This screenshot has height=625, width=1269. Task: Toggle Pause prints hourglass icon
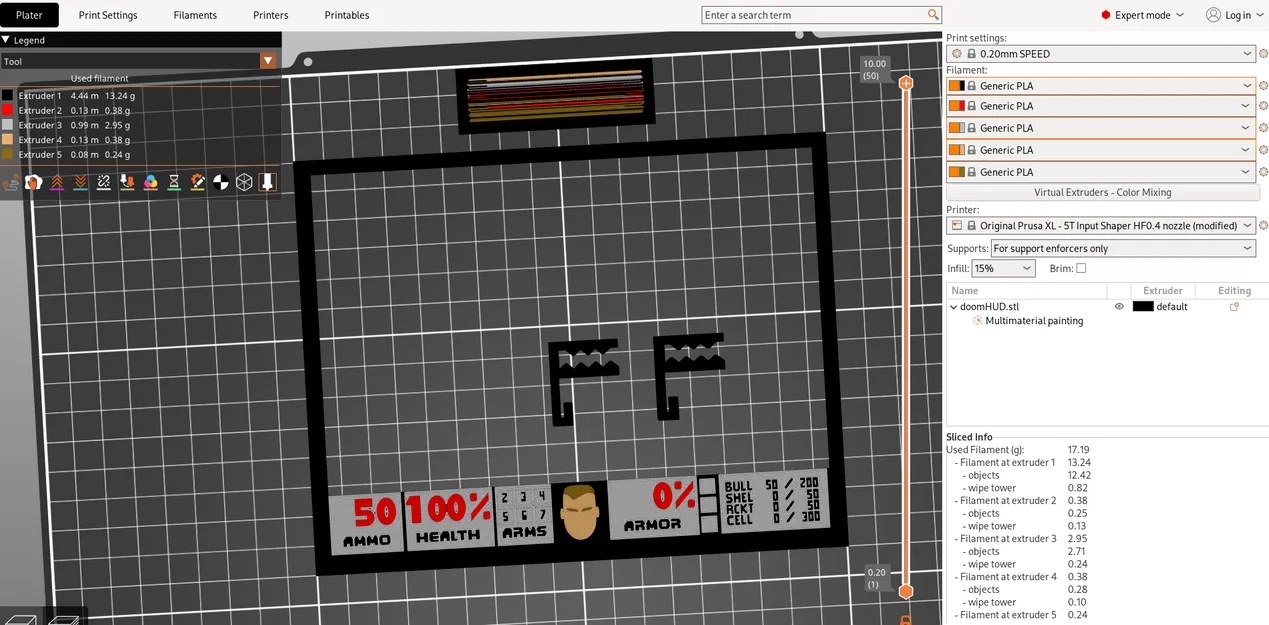174,183
